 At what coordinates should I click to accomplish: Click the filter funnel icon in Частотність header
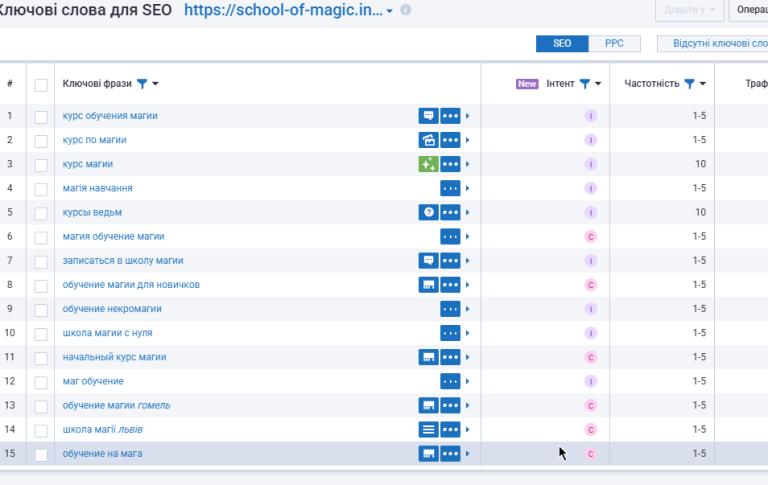(x=689, y=84)
